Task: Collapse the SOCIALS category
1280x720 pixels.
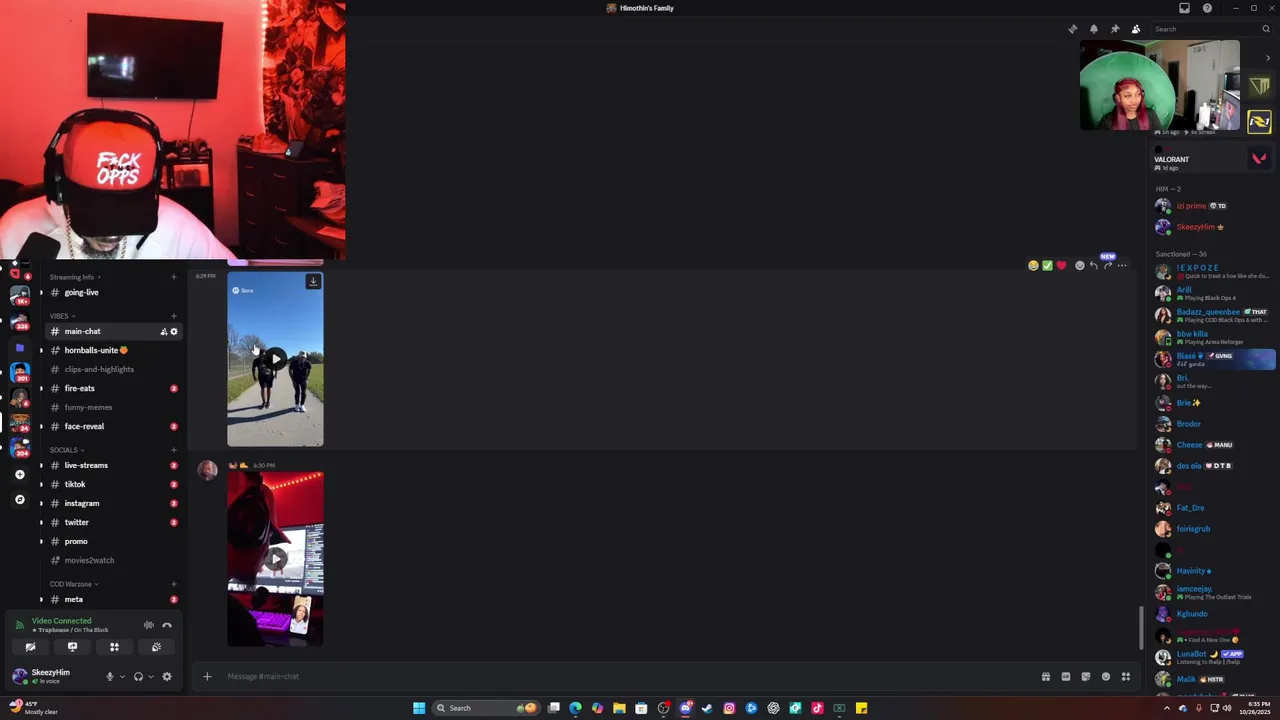Action: 66,450
